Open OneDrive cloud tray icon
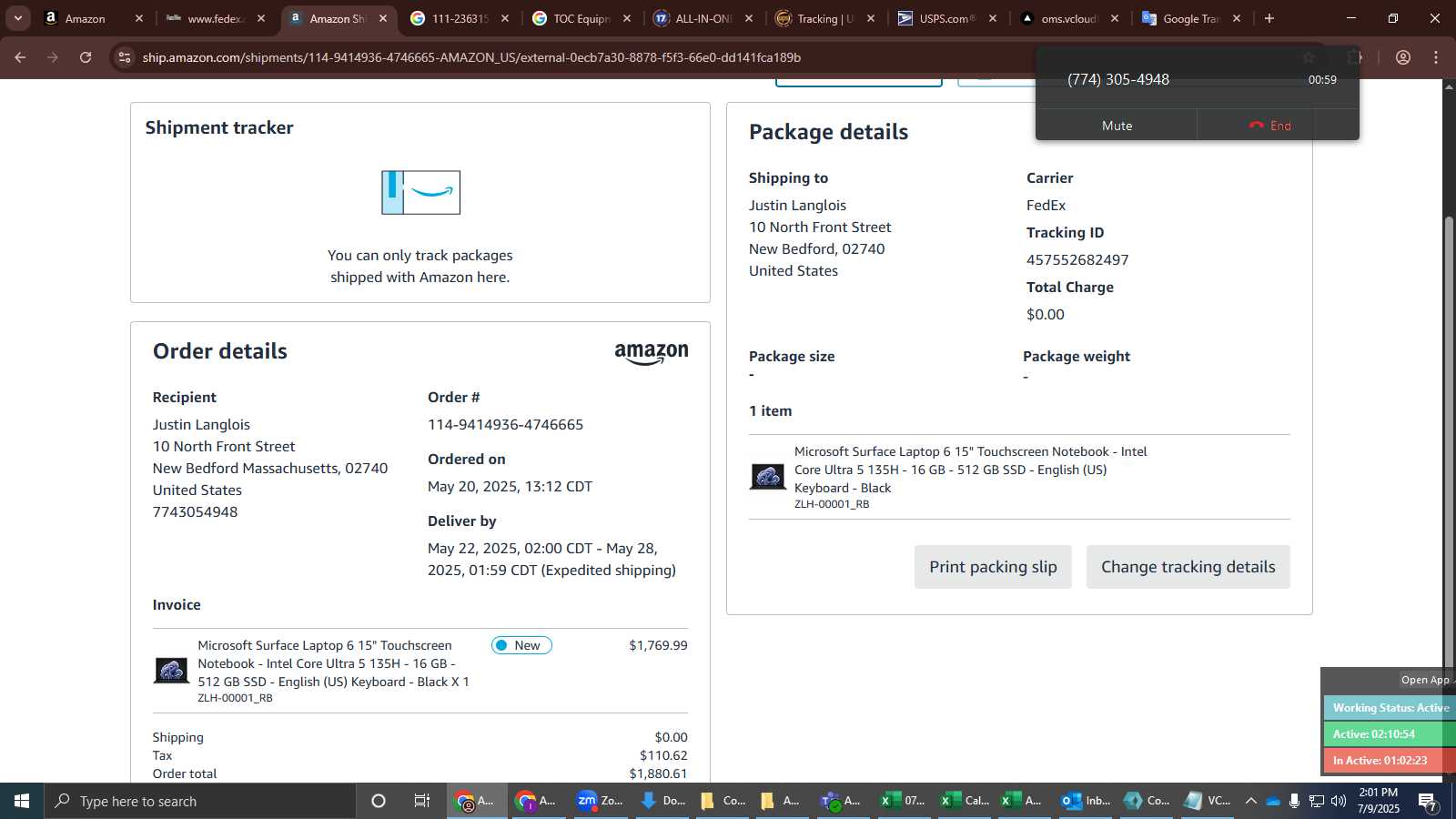This screenshot has width=1456, height=819. pos(1273,801)
